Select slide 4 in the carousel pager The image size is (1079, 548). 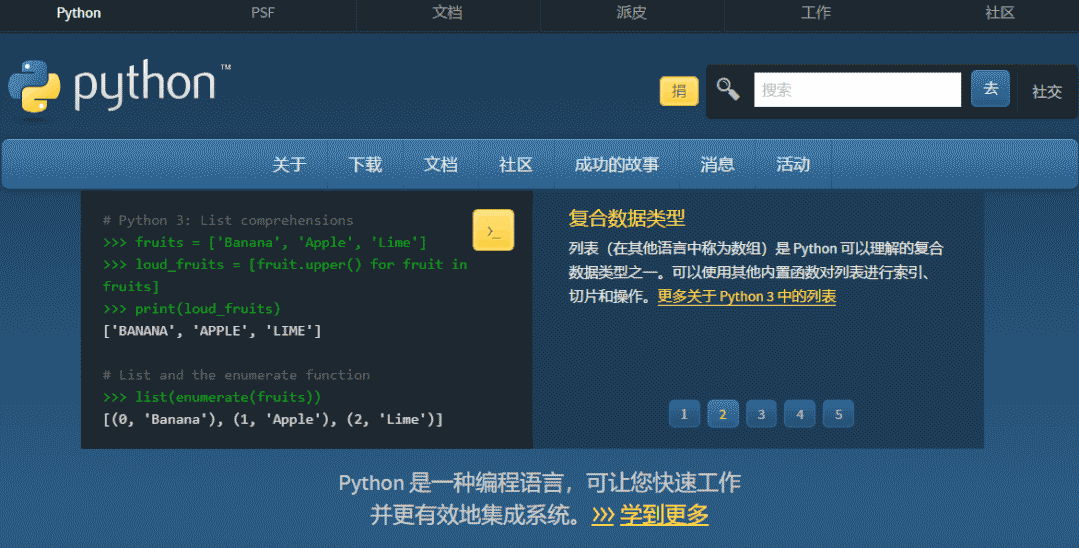coord(799,414)
